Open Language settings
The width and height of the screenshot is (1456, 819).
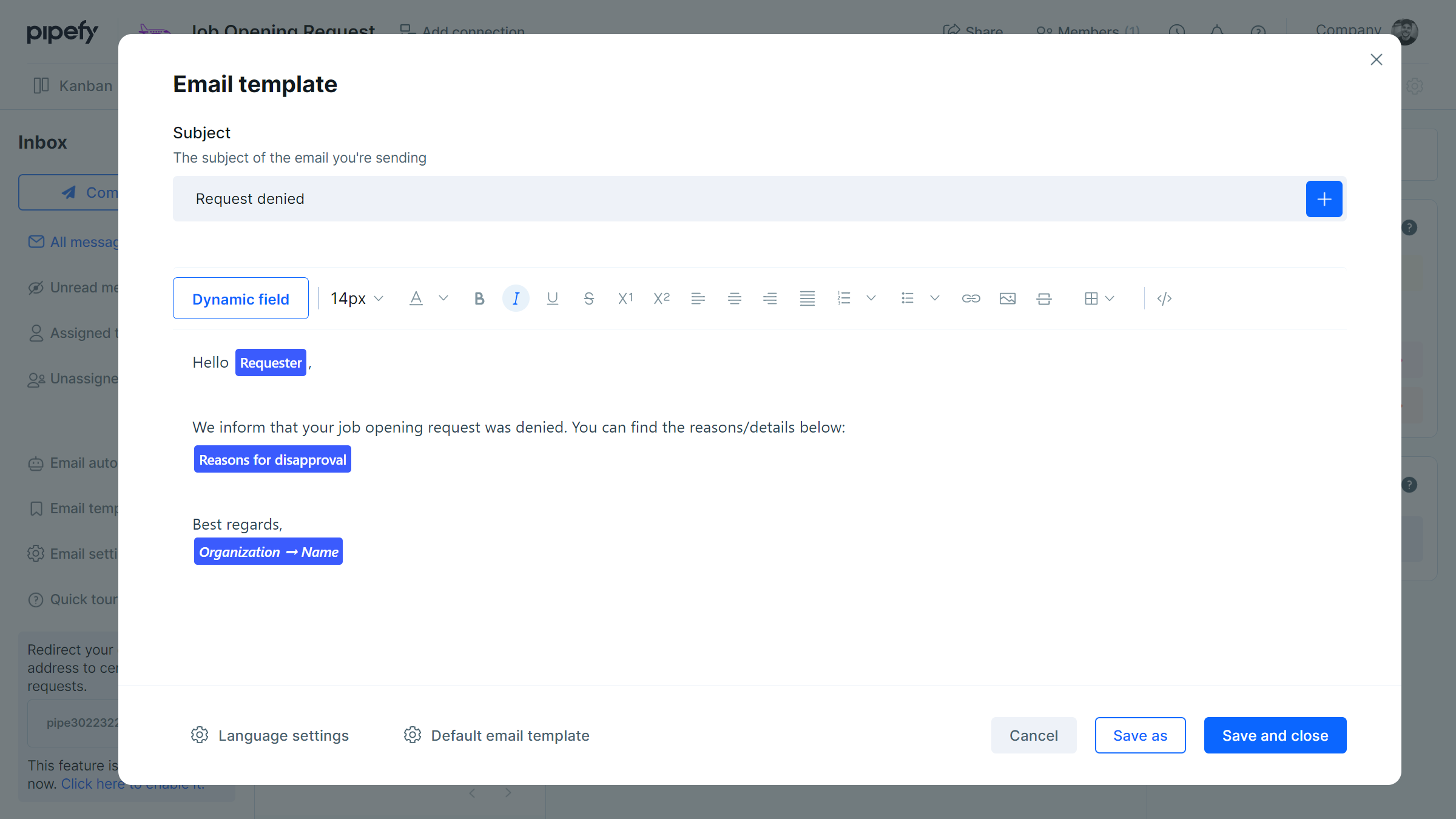pyautogui.click(x=270, y=735)
